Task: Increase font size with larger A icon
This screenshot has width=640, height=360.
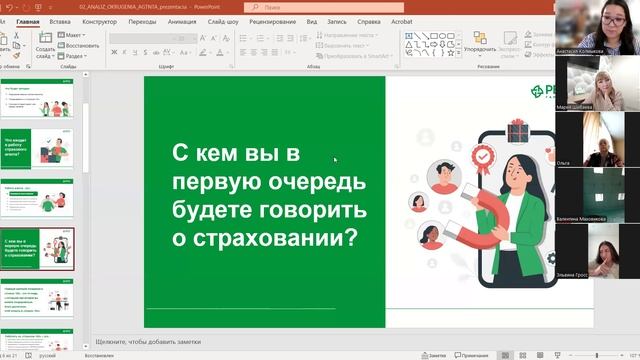Action: coord(203,38)
